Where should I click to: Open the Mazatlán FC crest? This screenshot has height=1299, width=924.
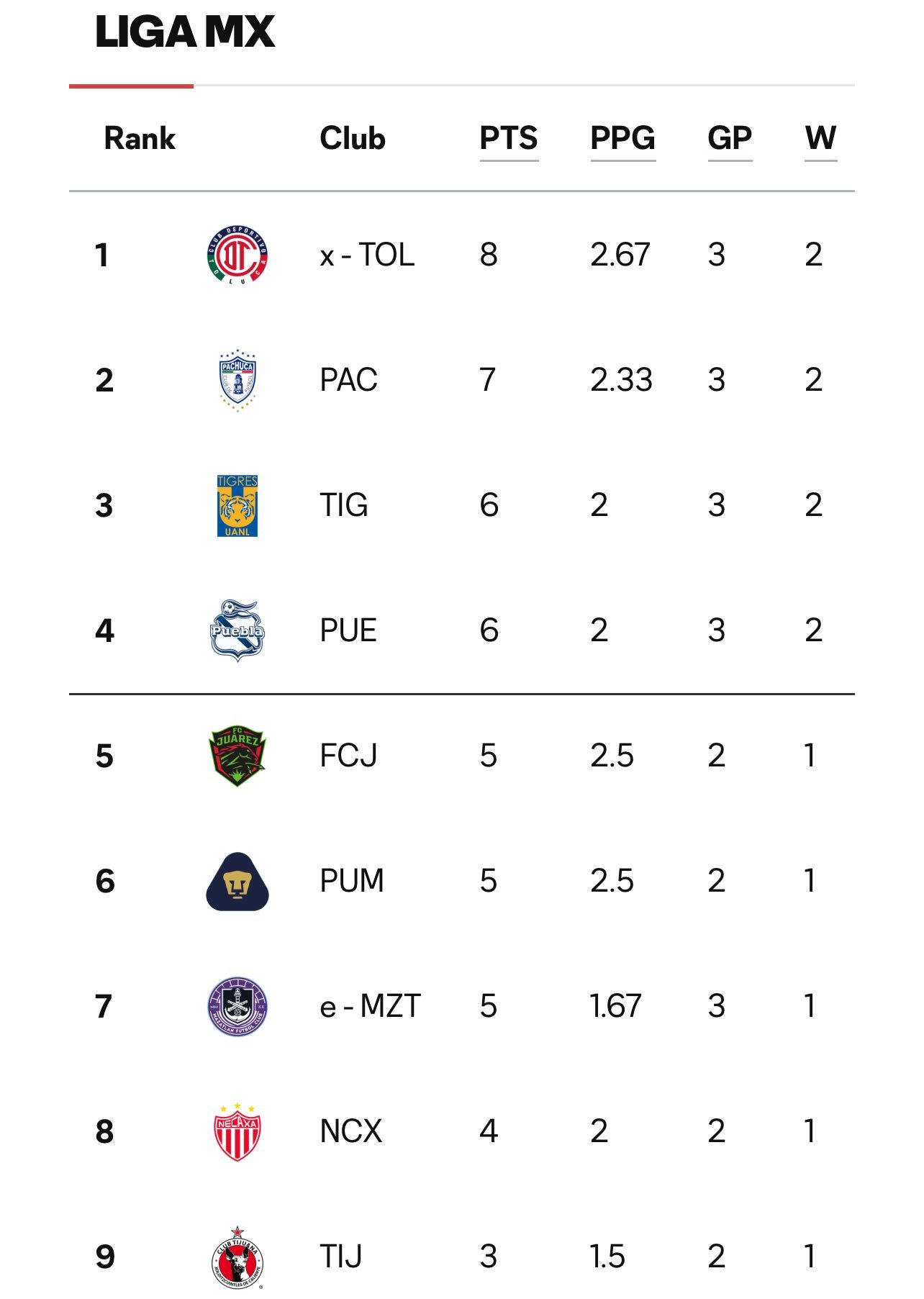237,1006
